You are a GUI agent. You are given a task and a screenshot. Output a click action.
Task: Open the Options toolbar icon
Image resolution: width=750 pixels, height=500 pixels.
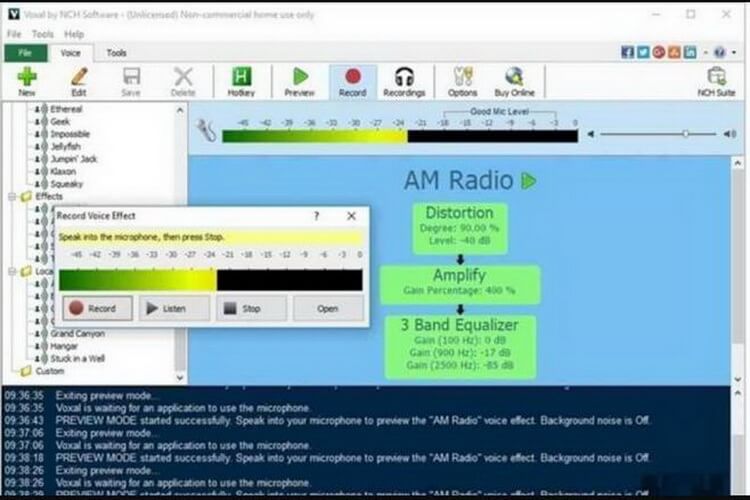(x=462, y=80)
